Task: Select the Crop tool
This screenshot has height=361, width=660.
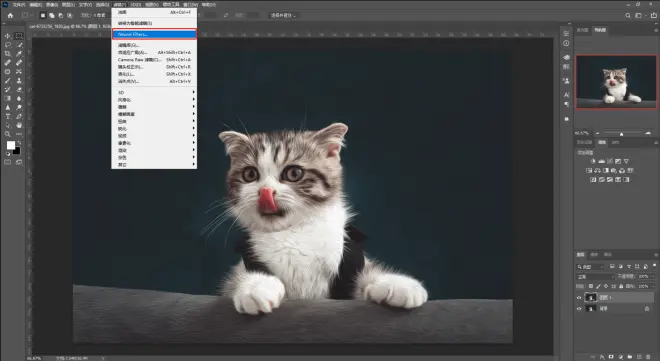Action: [8, 53]
